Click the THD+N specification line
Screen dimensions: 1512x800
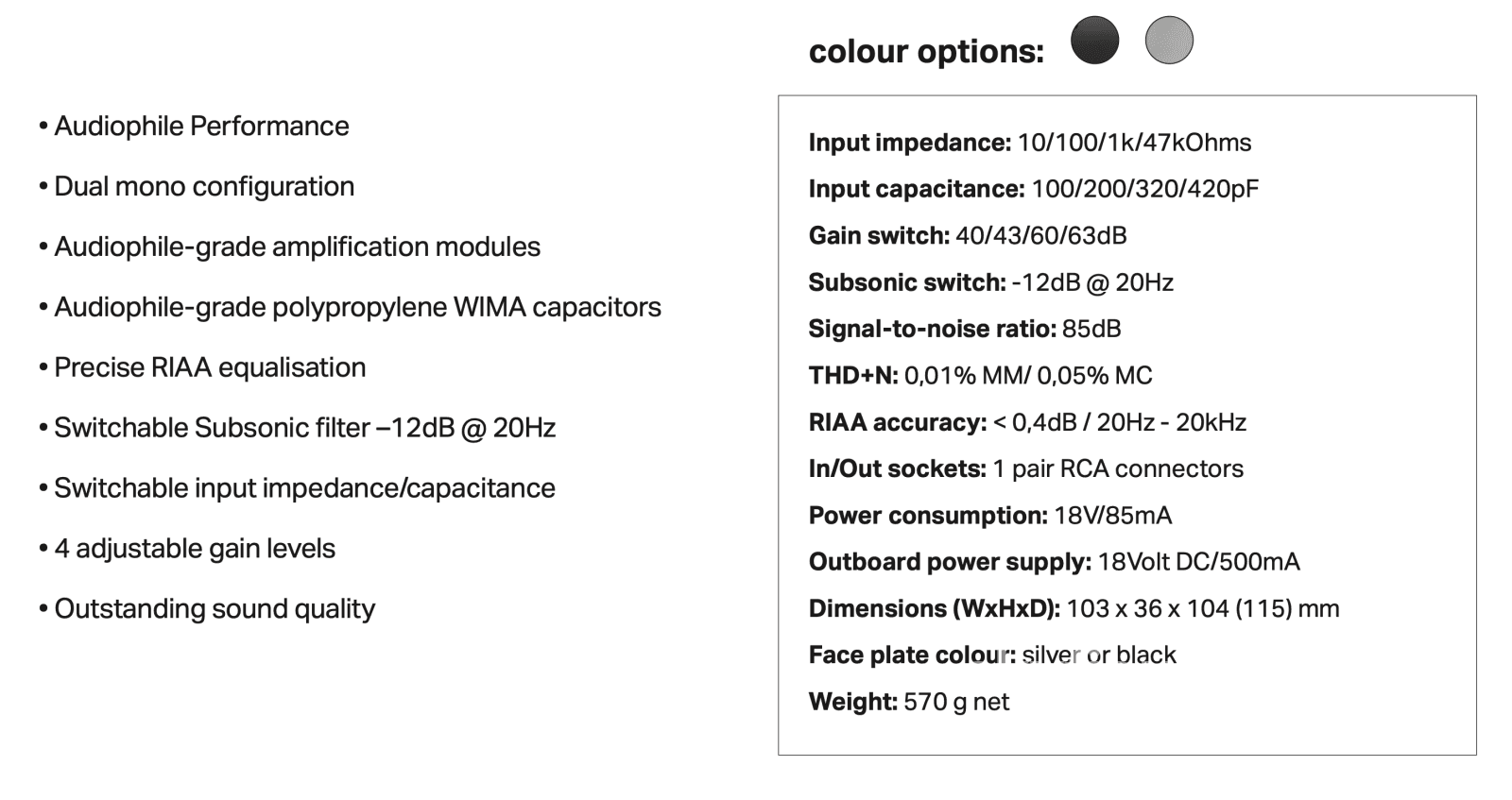980,375
